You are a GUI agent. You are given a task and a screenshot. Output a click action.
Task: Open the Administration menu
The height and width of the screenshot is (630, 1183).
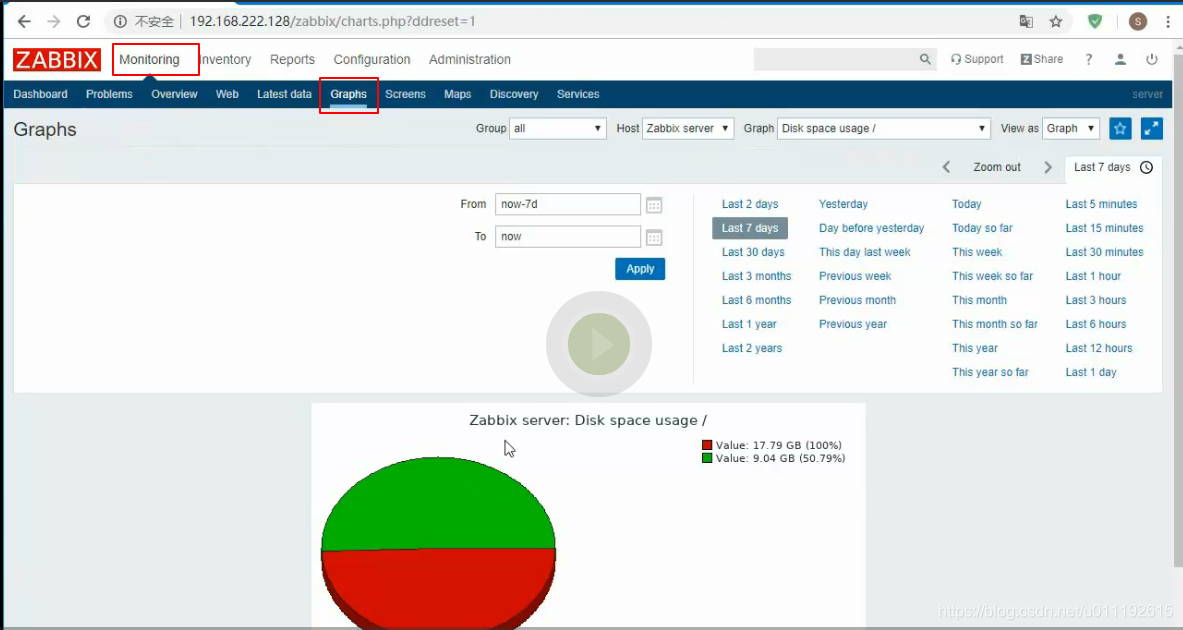(469, 59)
